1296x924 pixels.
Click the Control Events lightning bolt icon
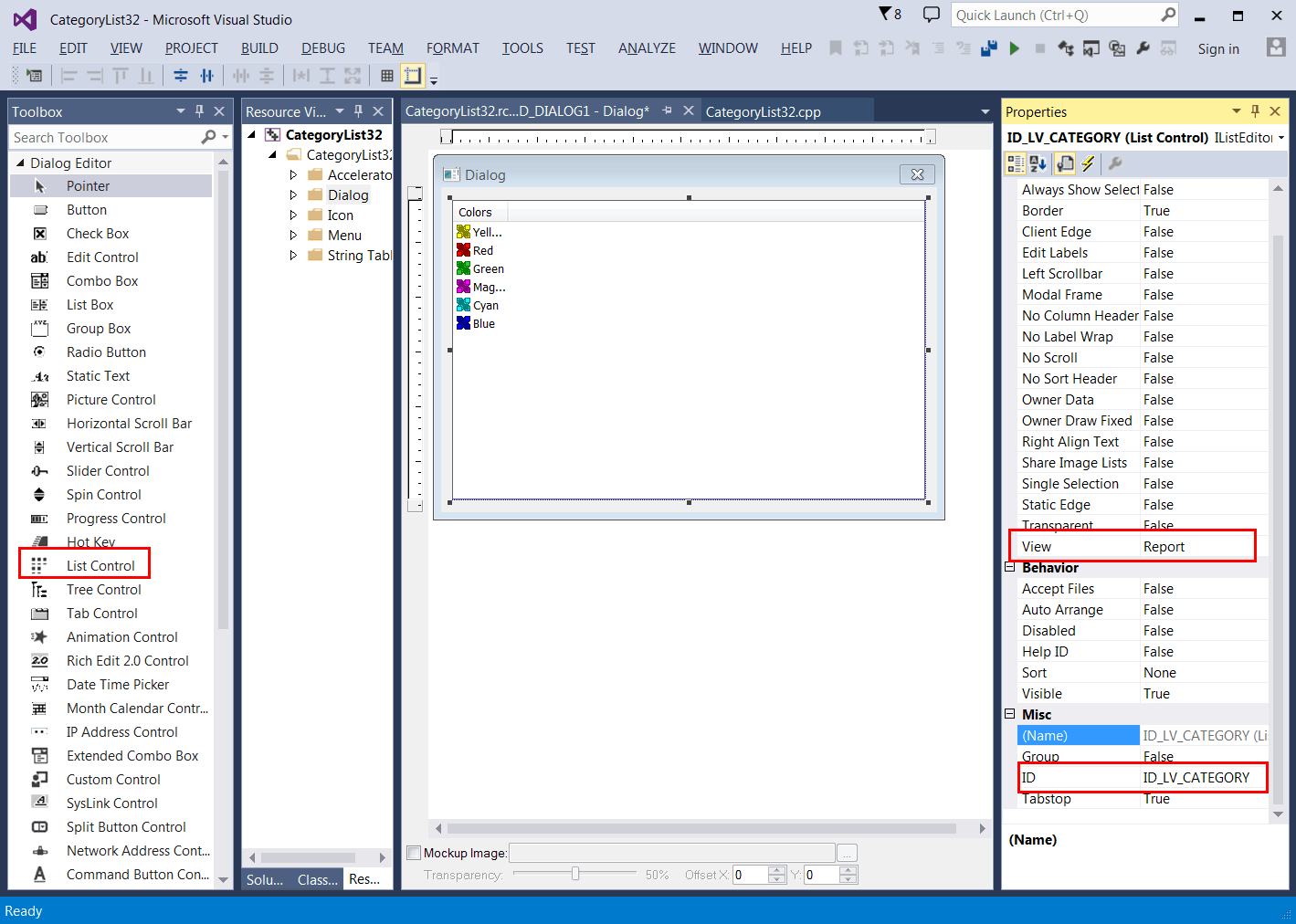pyautogui.click(x=1088, y=163)
